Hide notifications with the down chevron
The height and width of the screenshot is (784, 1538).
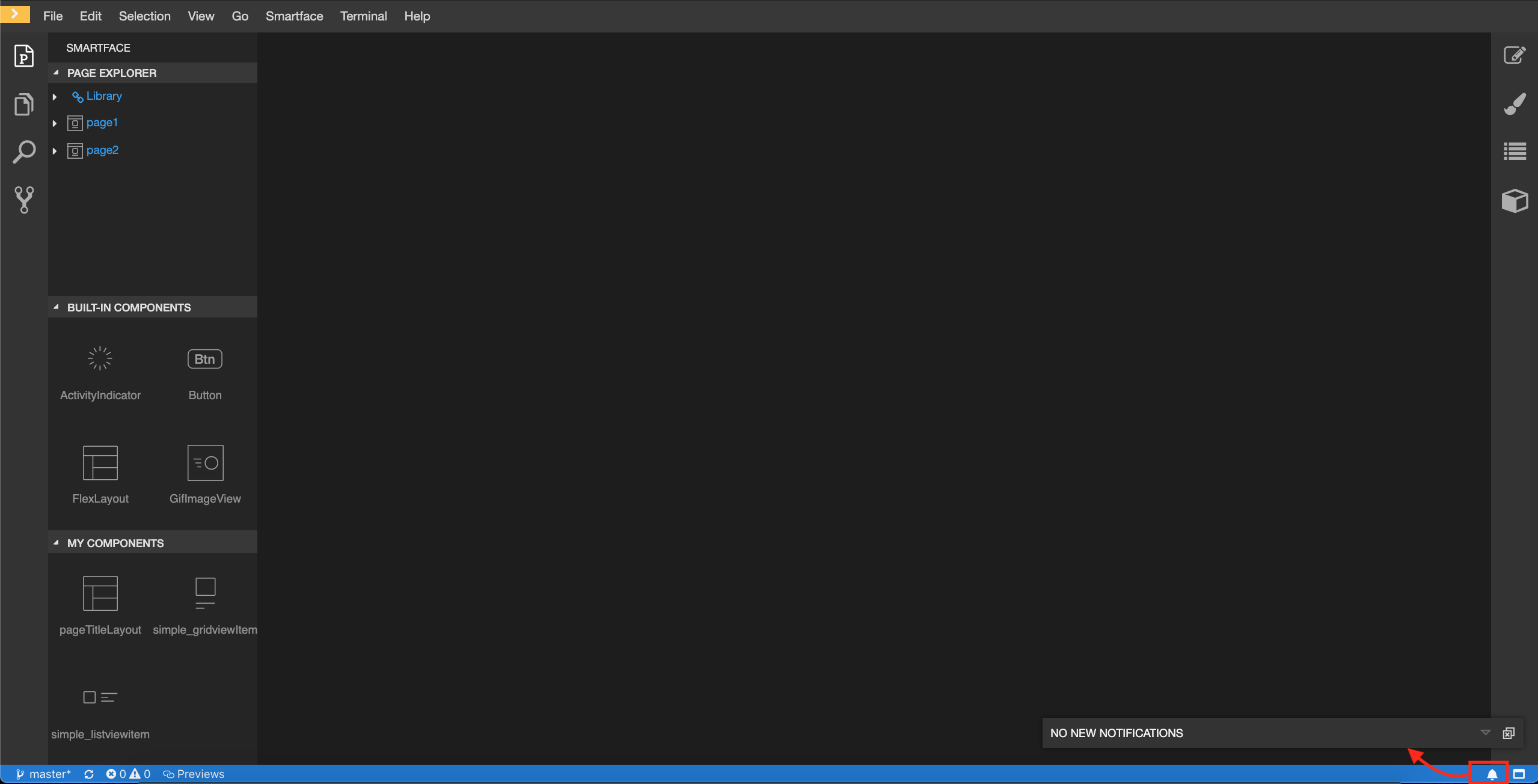pos(1485,733)
